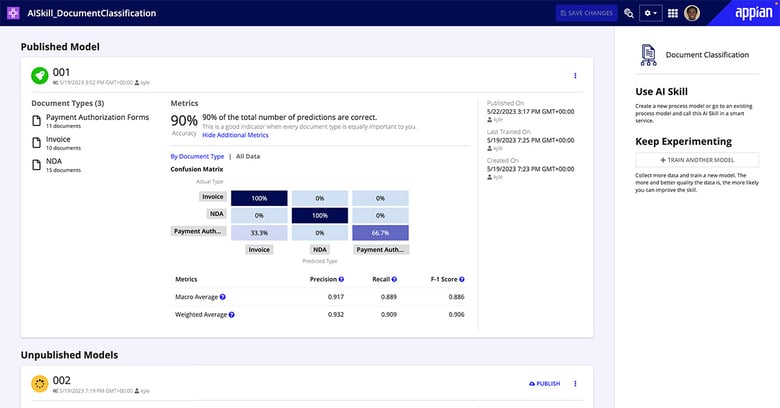Click the Save Changes button
780x408 pixels.
586,13
